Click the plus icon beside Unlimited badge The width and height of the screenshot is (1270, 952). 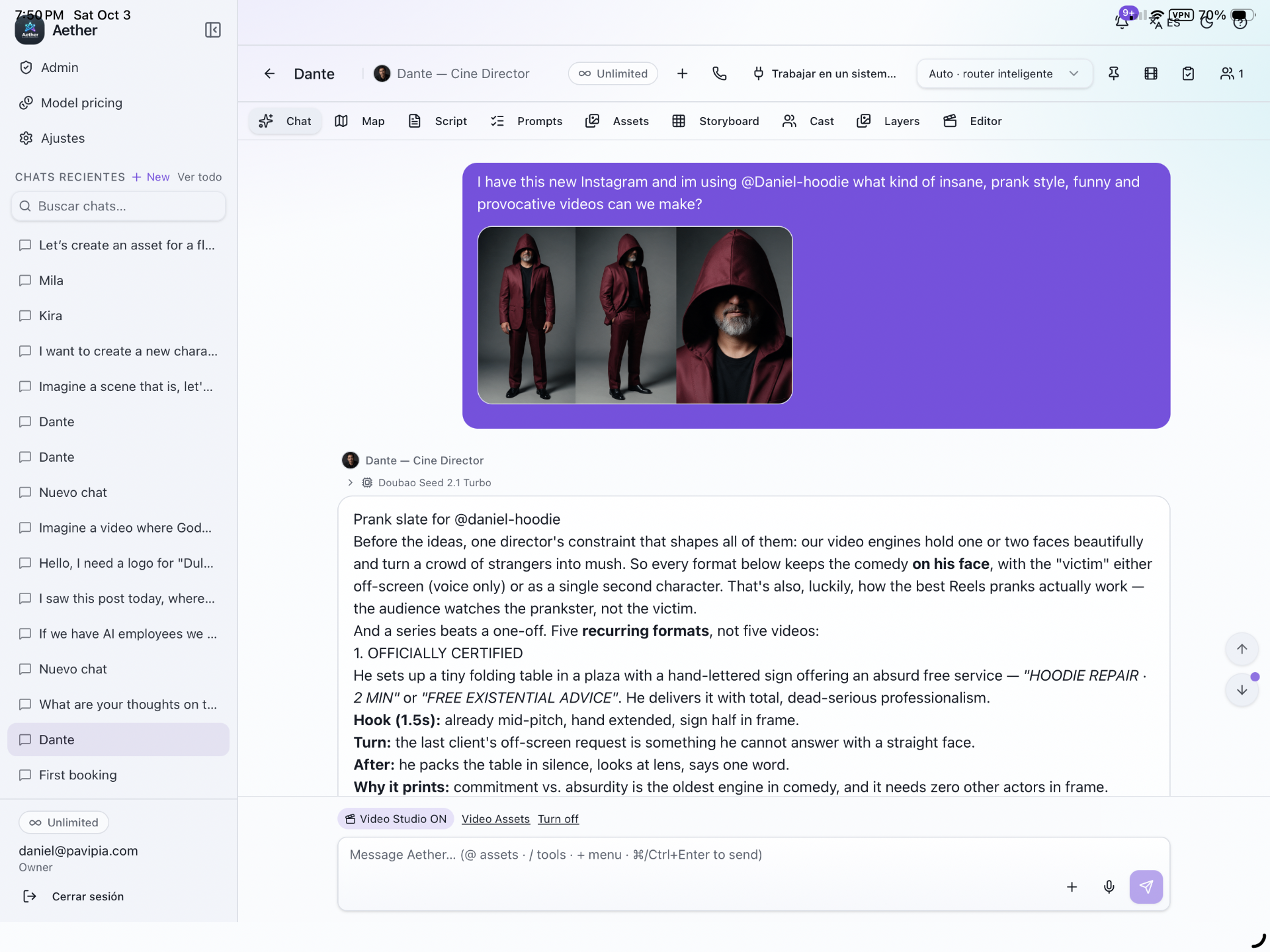click(x=682, y=73)
